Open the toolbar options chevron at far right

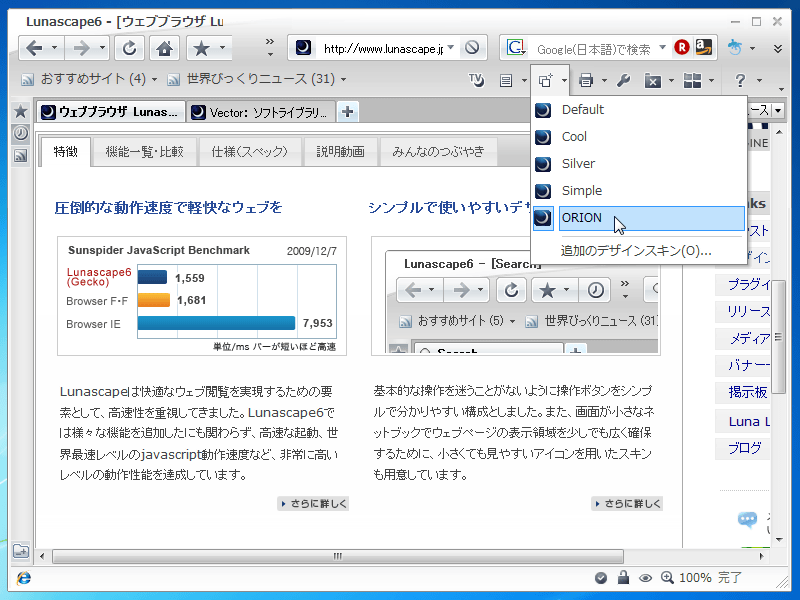pyautogui.click(x=778, y=48)
